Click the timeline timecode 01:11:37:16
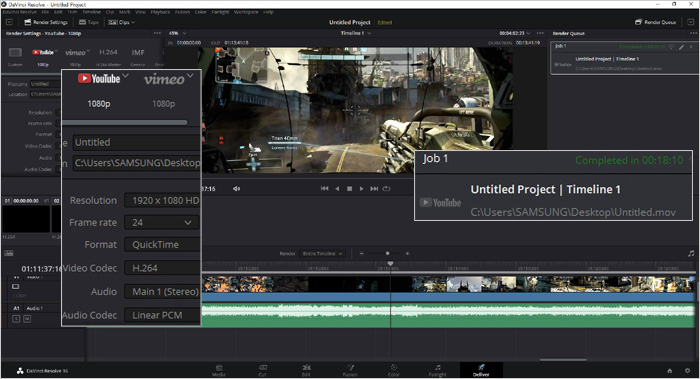The width and height of the screenshot is (700, 379). [42, 269]
